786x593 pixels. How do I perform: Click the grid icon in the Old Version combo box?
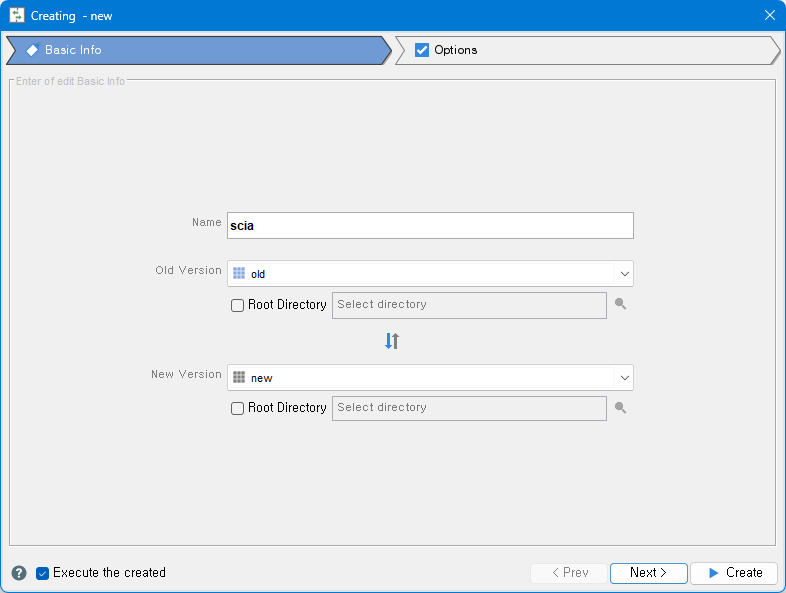(239, 274)
